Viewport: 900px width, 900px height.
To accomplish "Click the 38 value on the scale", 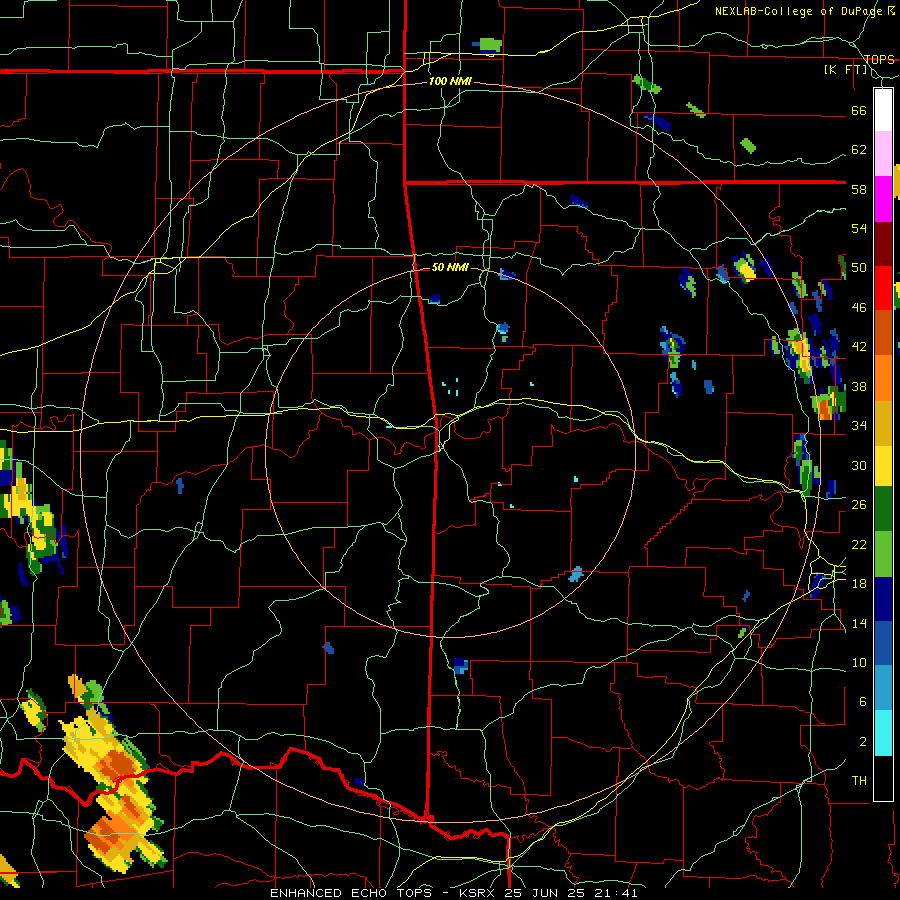I will [x=859, y=386].
